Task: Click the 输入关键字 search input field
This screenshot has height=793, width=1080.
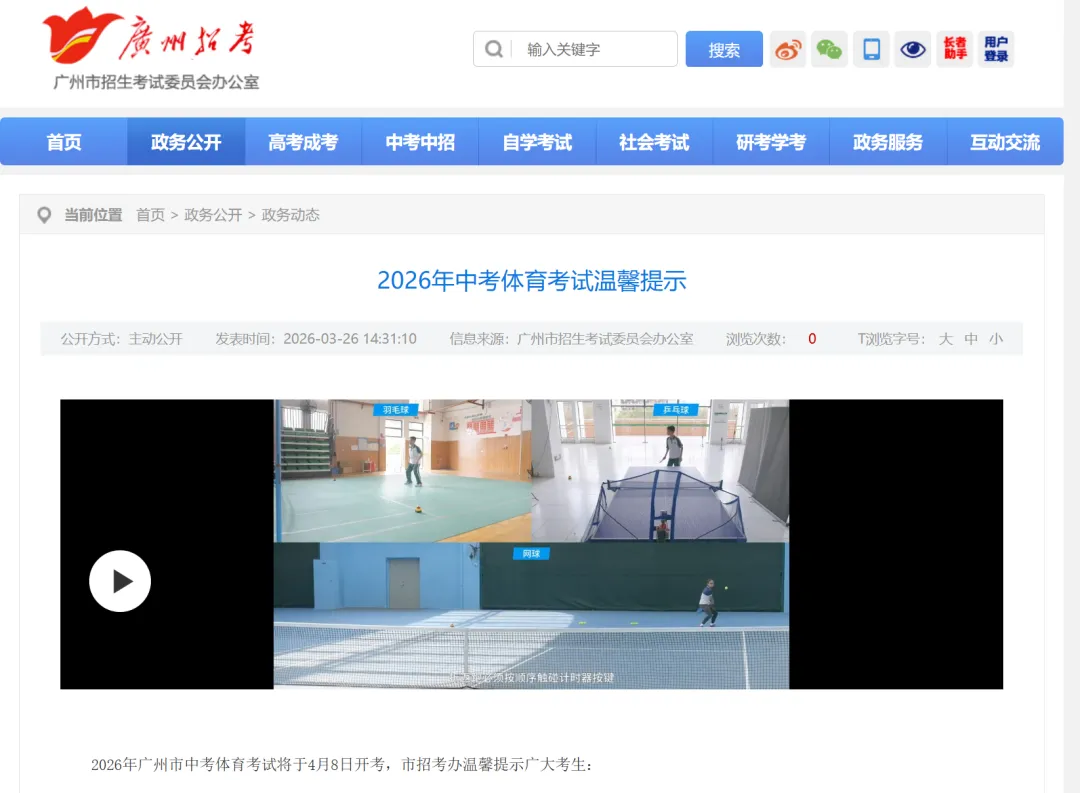Action: [580, 49]
